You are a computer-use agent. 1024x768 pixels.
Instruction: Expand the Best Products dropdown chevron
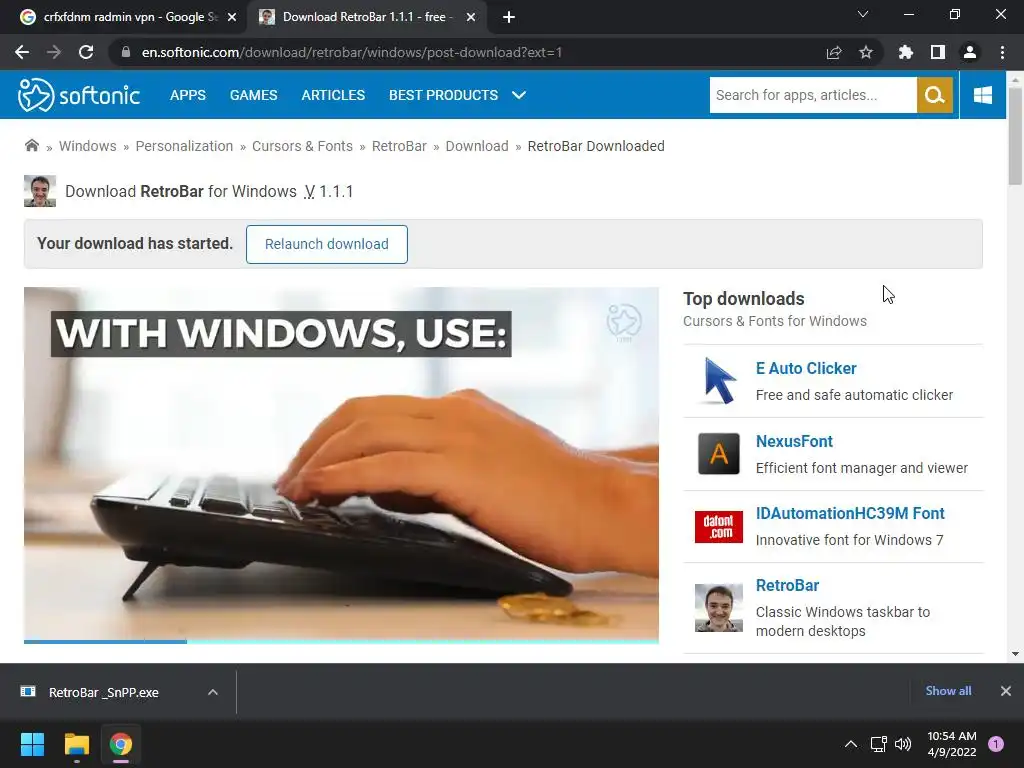(x=519, y=95)
